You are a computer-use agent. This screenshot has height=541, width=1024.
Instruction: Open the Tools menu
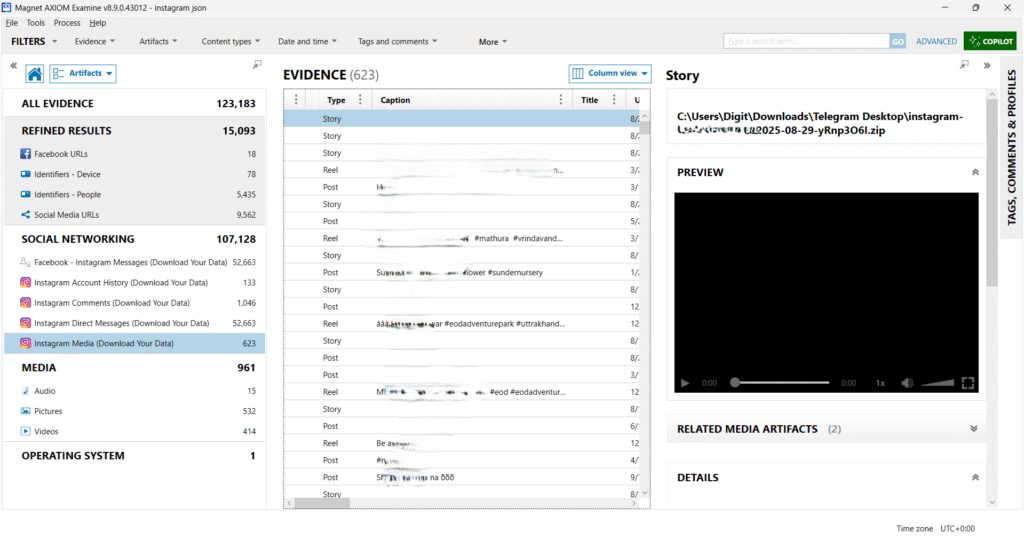35,23
